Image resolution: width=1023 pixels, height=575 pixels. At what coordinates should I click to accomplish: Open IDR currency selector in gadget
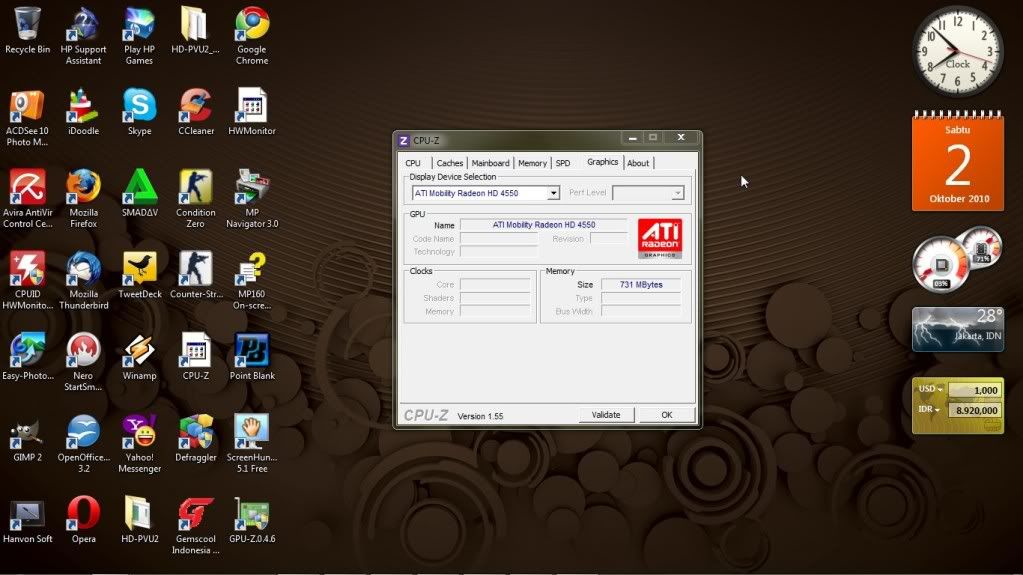pos(929,409)
